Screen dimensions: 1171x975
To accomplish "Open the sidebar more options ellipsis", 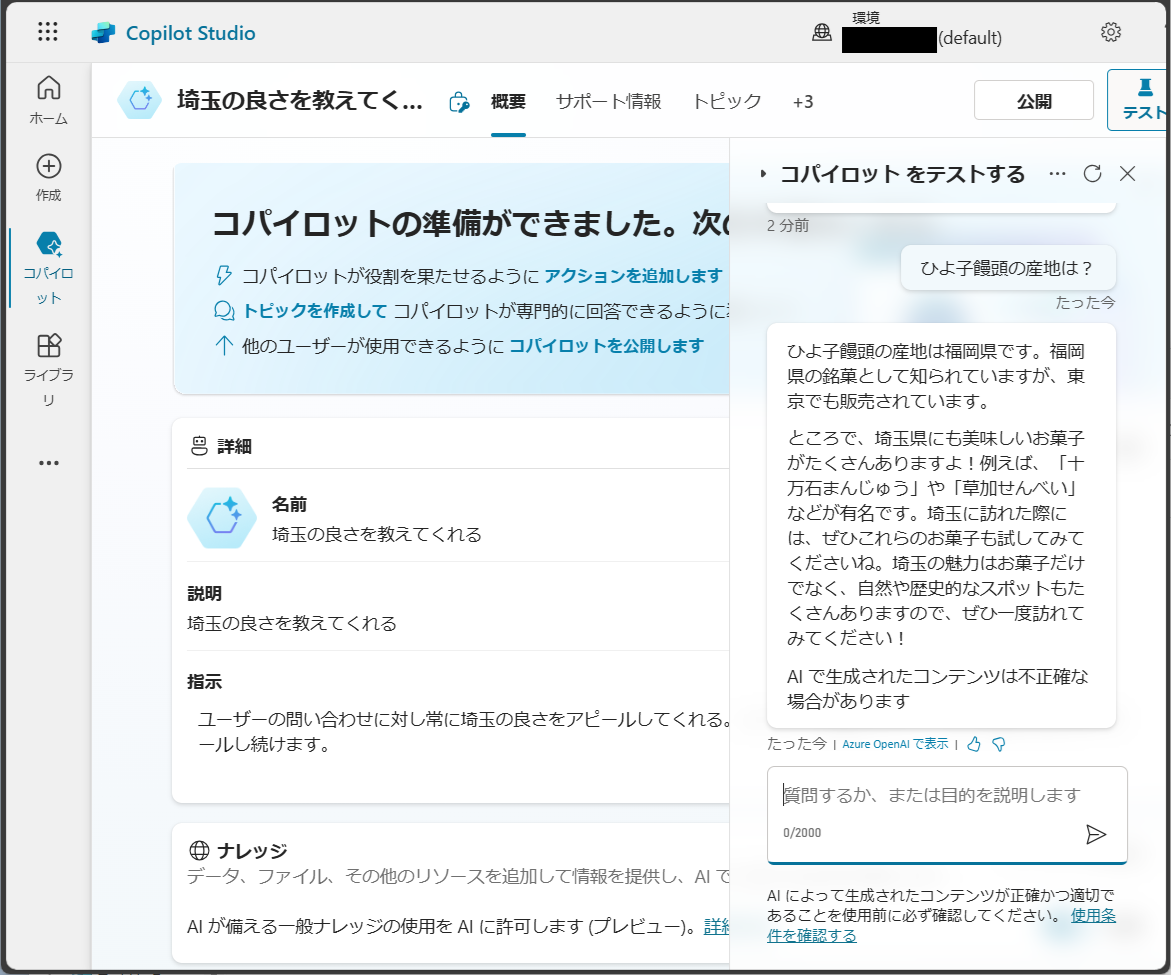I will (x=49, y=463).
